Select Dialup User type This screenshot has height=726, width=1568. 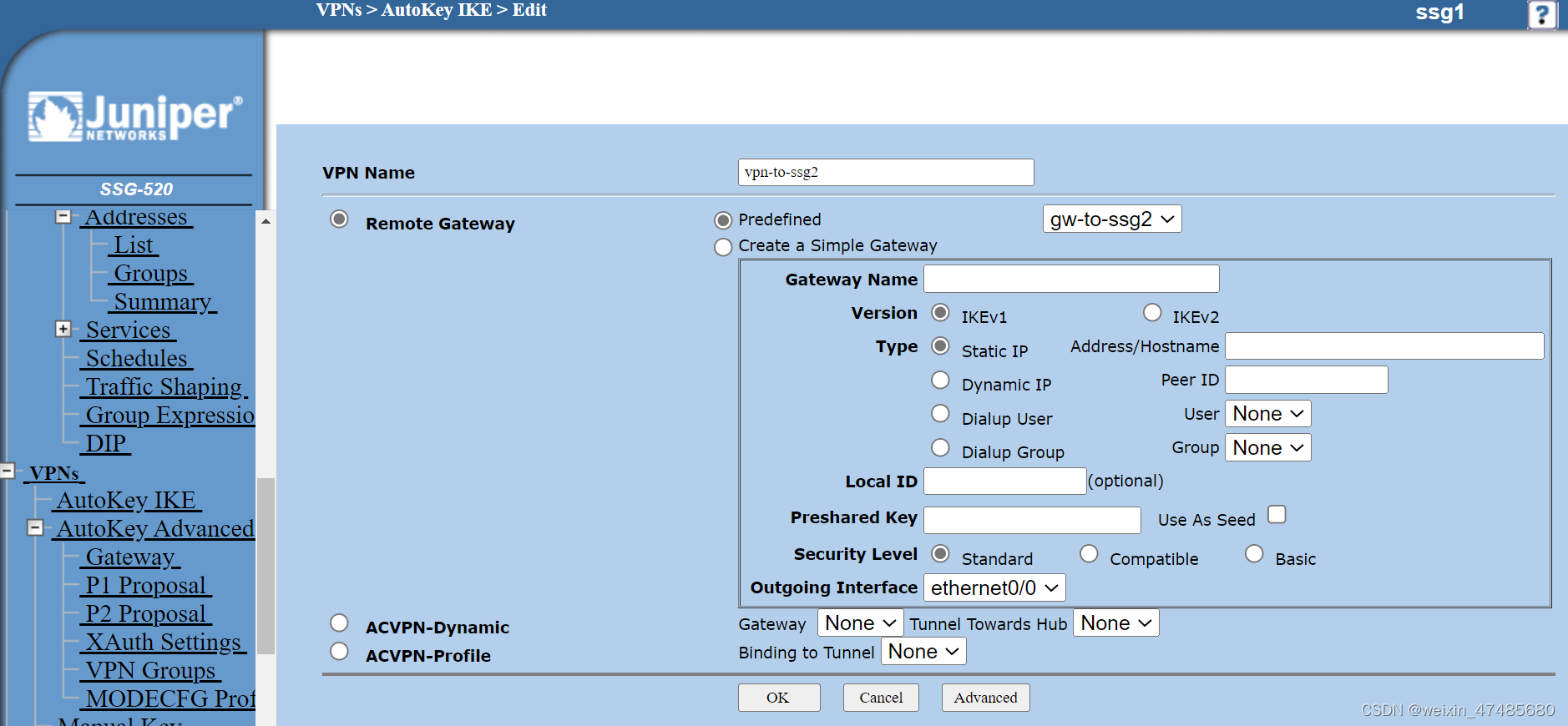pos(940,414)
